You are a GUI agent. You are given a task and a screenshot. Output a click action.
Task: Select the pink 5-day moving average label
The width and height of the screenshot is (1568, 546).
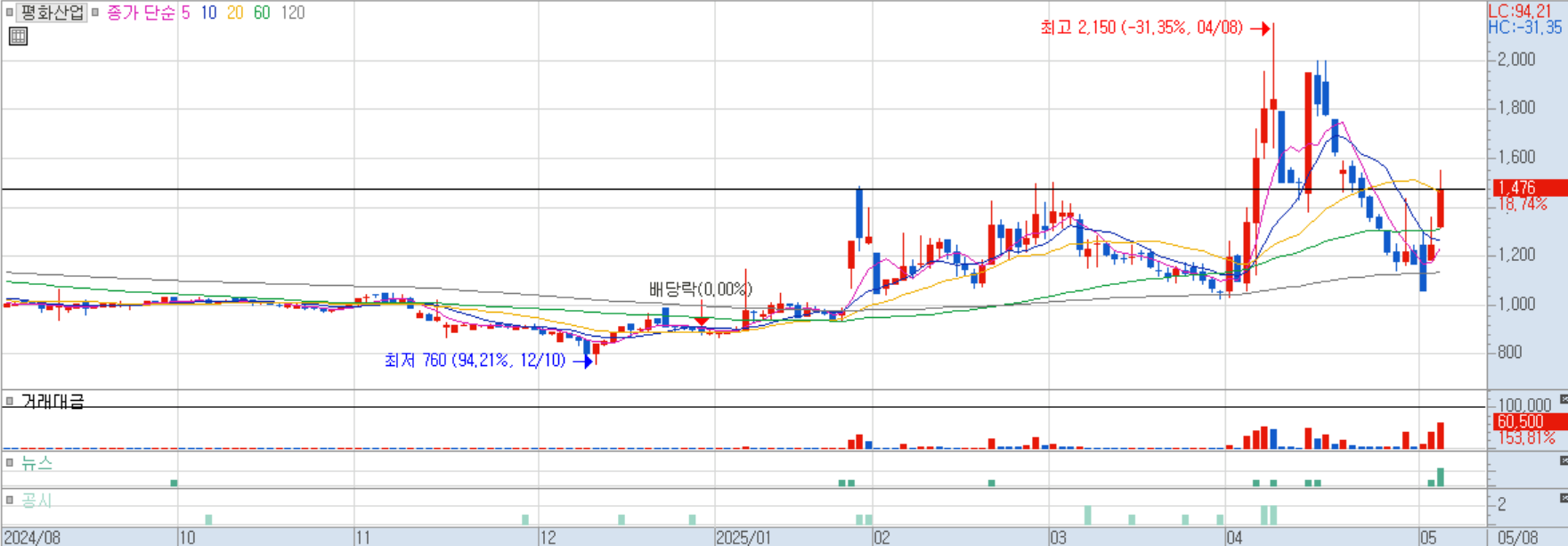[x=185, y=12]
